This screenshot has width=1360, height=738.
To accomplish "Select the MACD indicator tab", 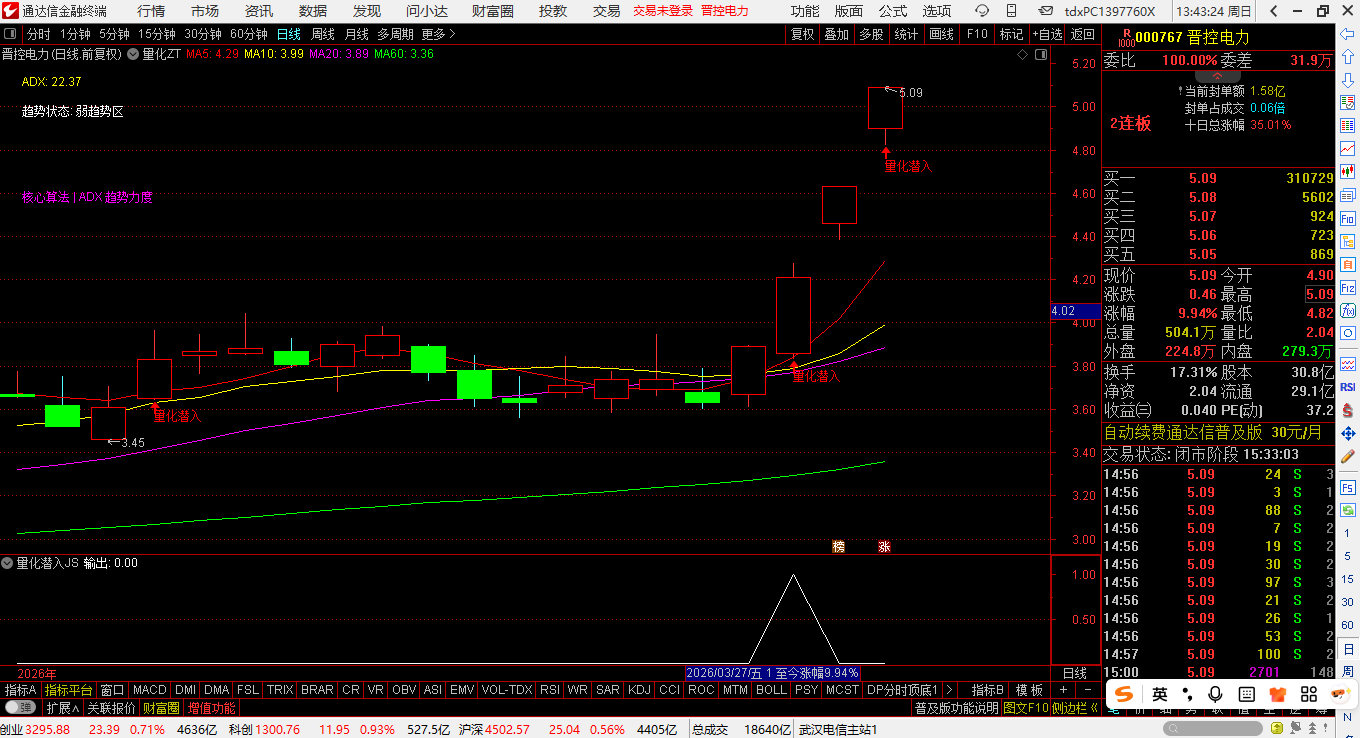I will [x=150, y=690].
